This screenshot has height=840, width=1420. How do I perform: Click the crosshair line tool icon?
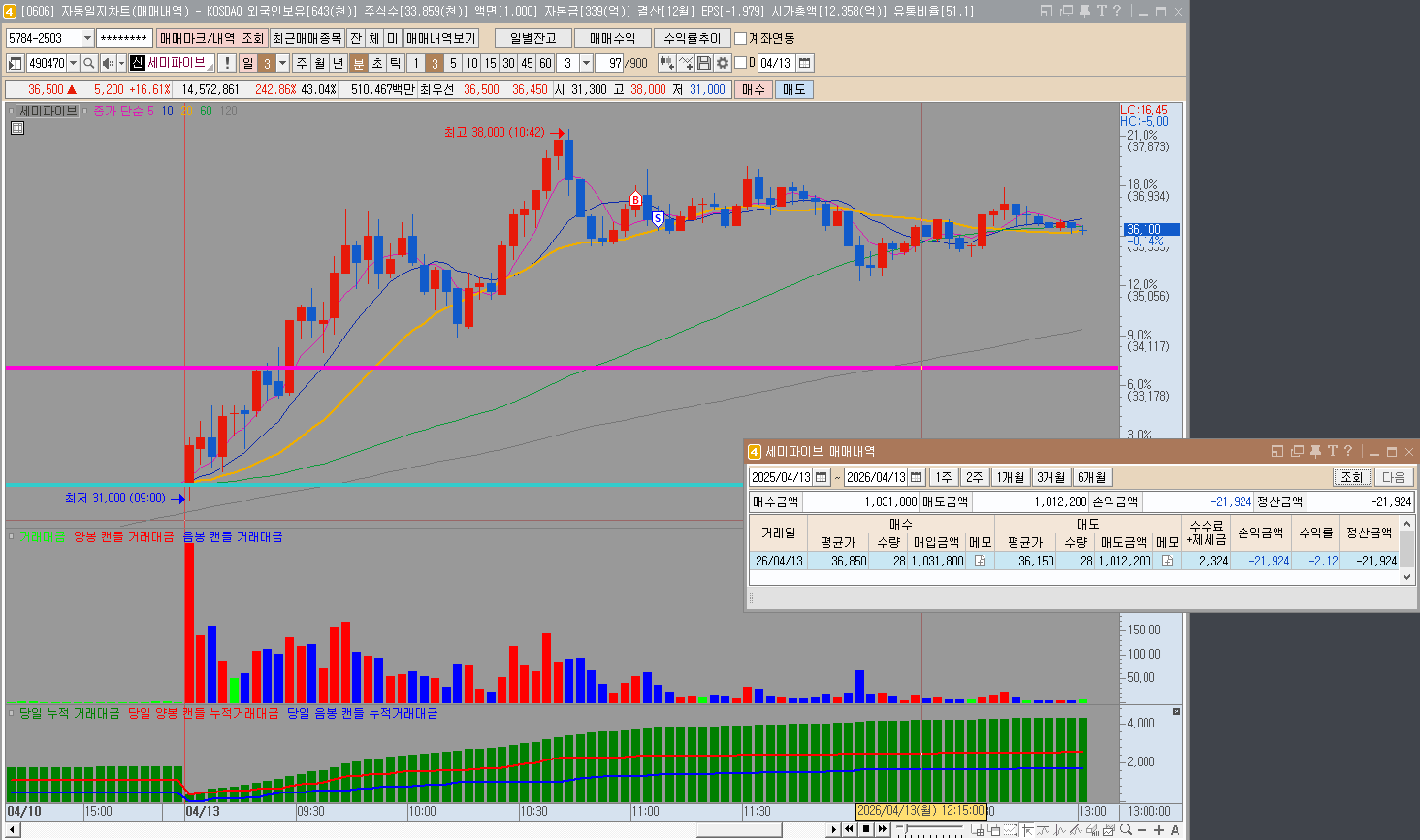[x=687, y=63]
